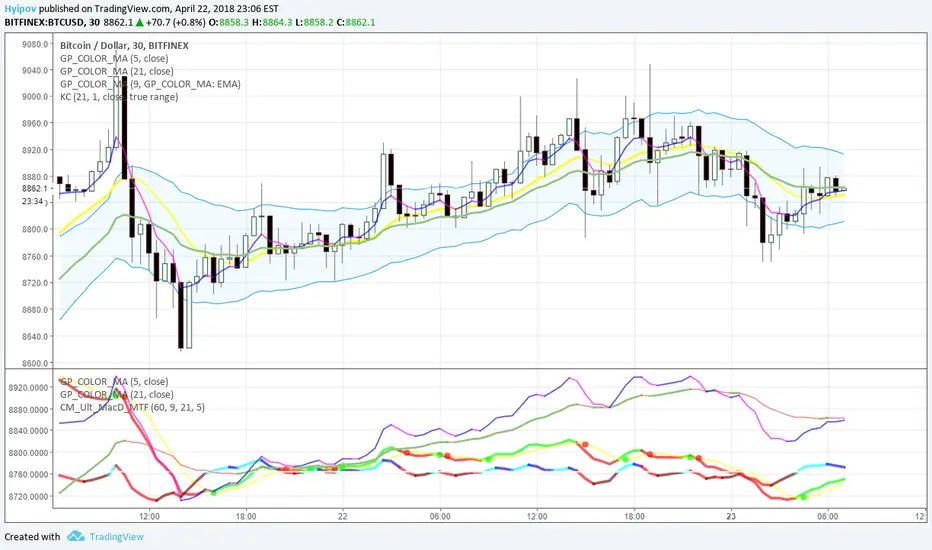This screenshot has height=550, width=932.
Task: Click the 23:34 countdown label on the price axis
Action: [33, 202]
